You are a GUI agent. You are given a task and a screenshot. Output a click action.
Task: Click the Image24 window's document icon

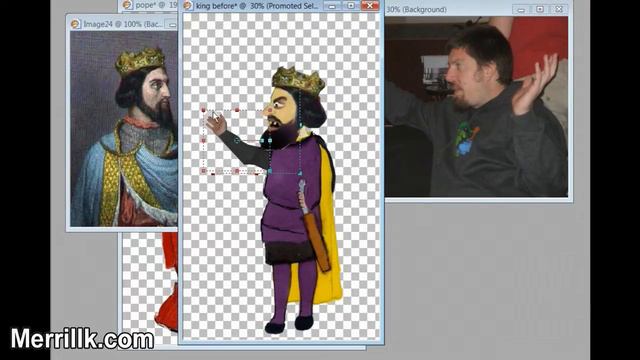(x=75, y=24)
